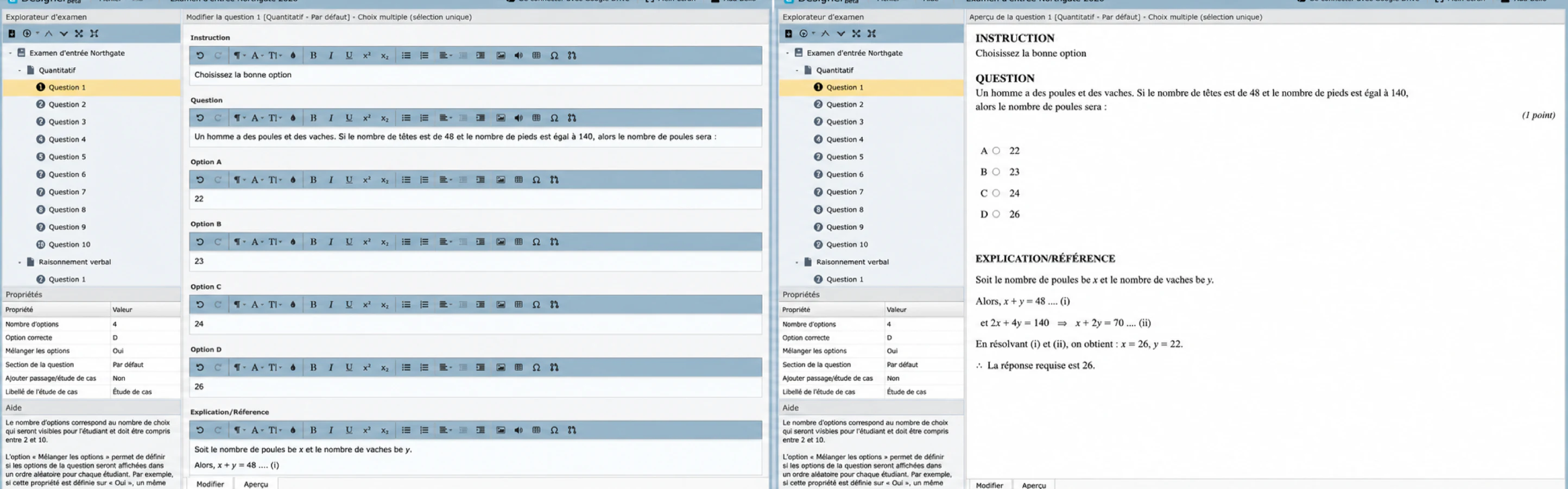The width and height of the screenshot is (1568, 489).
Task: Collapse Raisonnement verbal in the right window's tree
Action: [796, 262]
